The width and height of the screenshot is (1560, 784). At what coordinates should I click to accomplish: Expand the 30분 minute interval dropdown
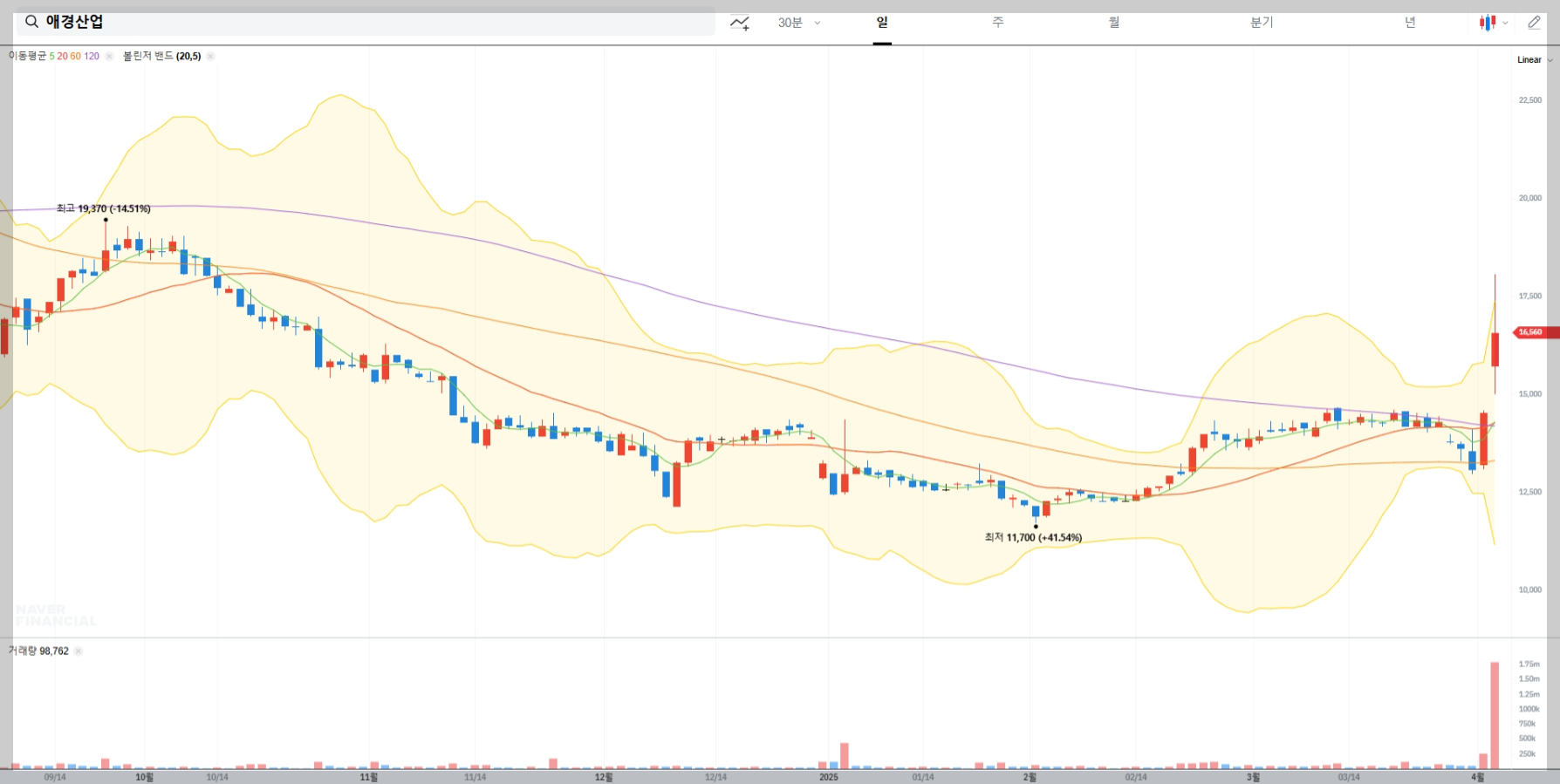(x=799, y=23)
